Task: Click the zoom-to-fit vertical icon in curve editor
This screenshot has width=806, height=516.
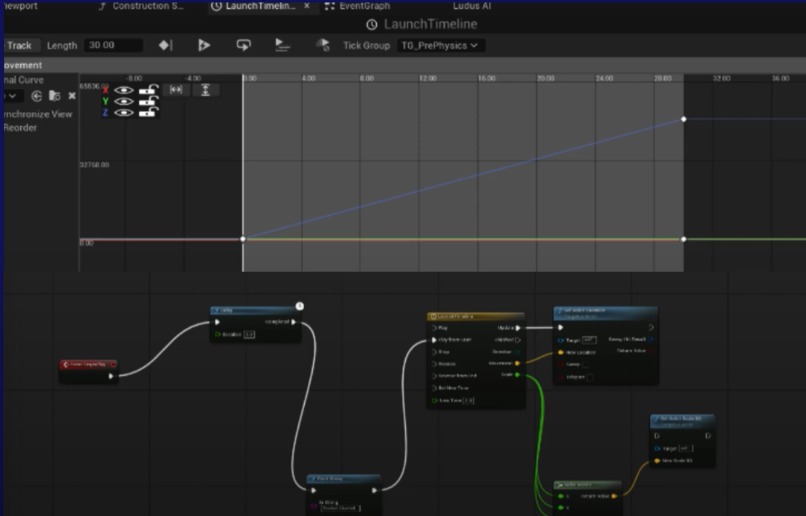Action: tap(205, 90)
